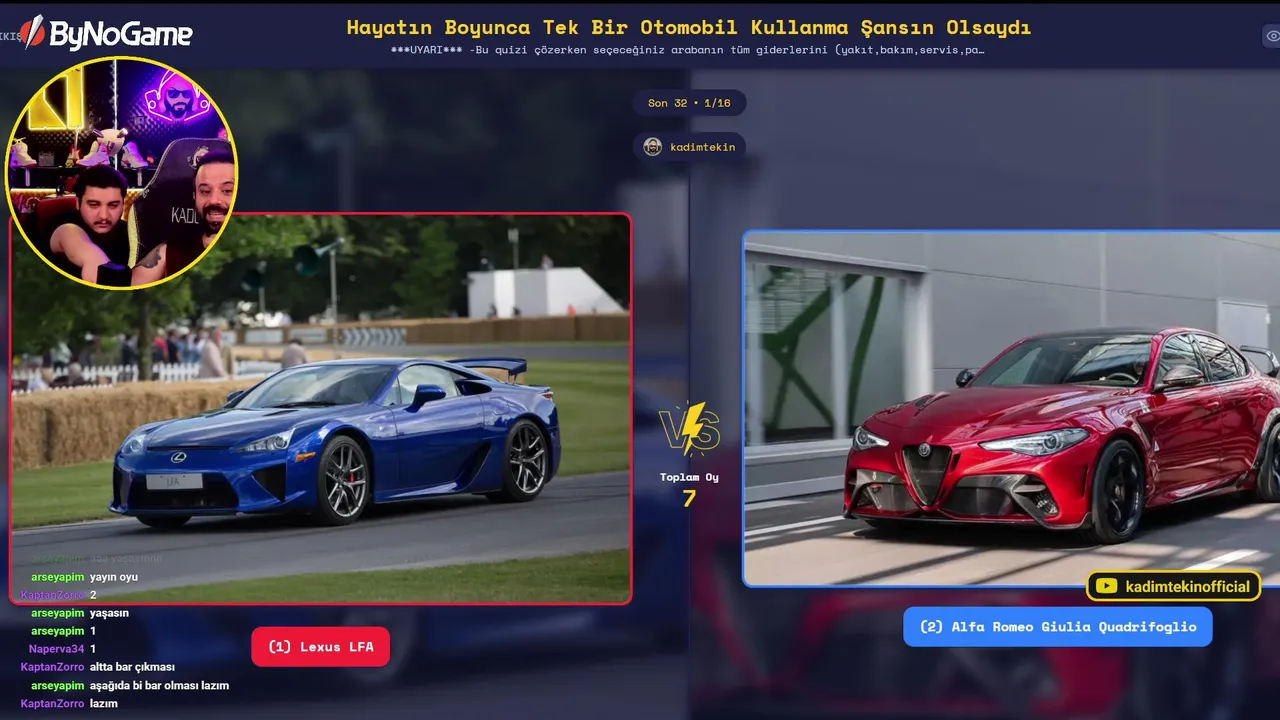Click chat message 'yayın oyu'
The image size is (1280, 720).
pyautogui.click(x=114, y=577)
